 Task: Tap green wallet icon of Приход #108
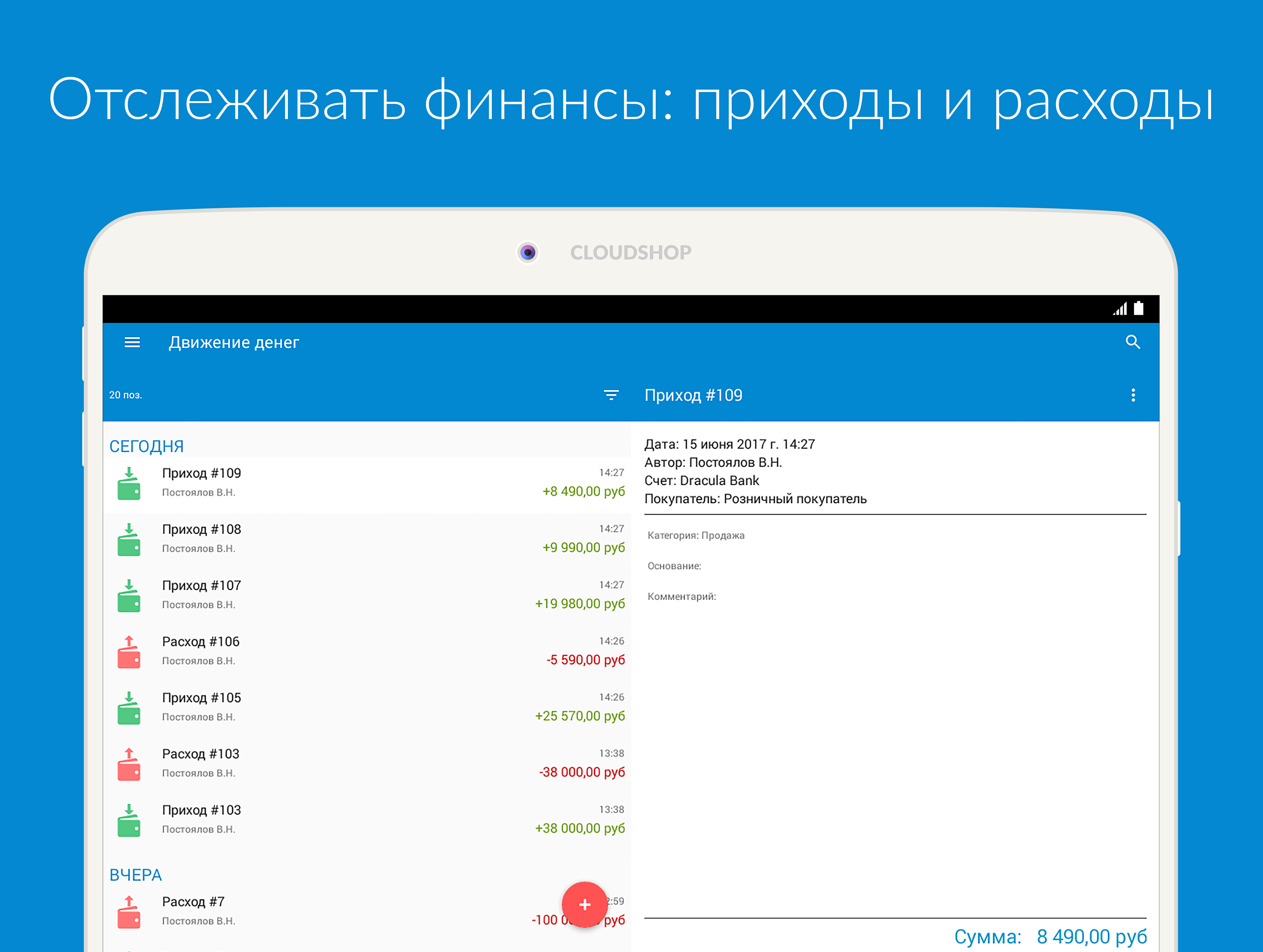(x=129, y=539)
